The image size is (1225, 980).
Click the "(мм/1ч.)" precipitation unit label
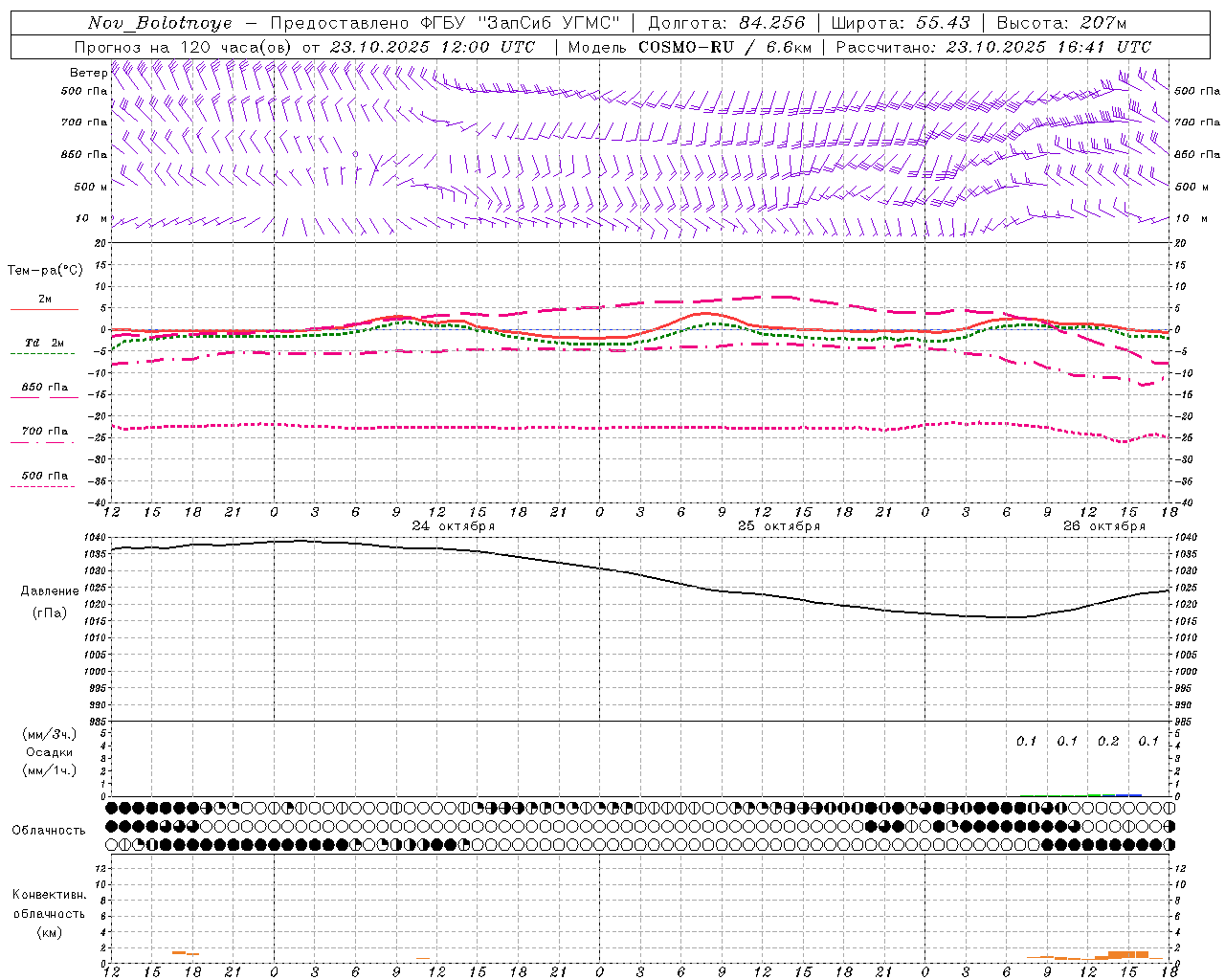click(50, 769)
